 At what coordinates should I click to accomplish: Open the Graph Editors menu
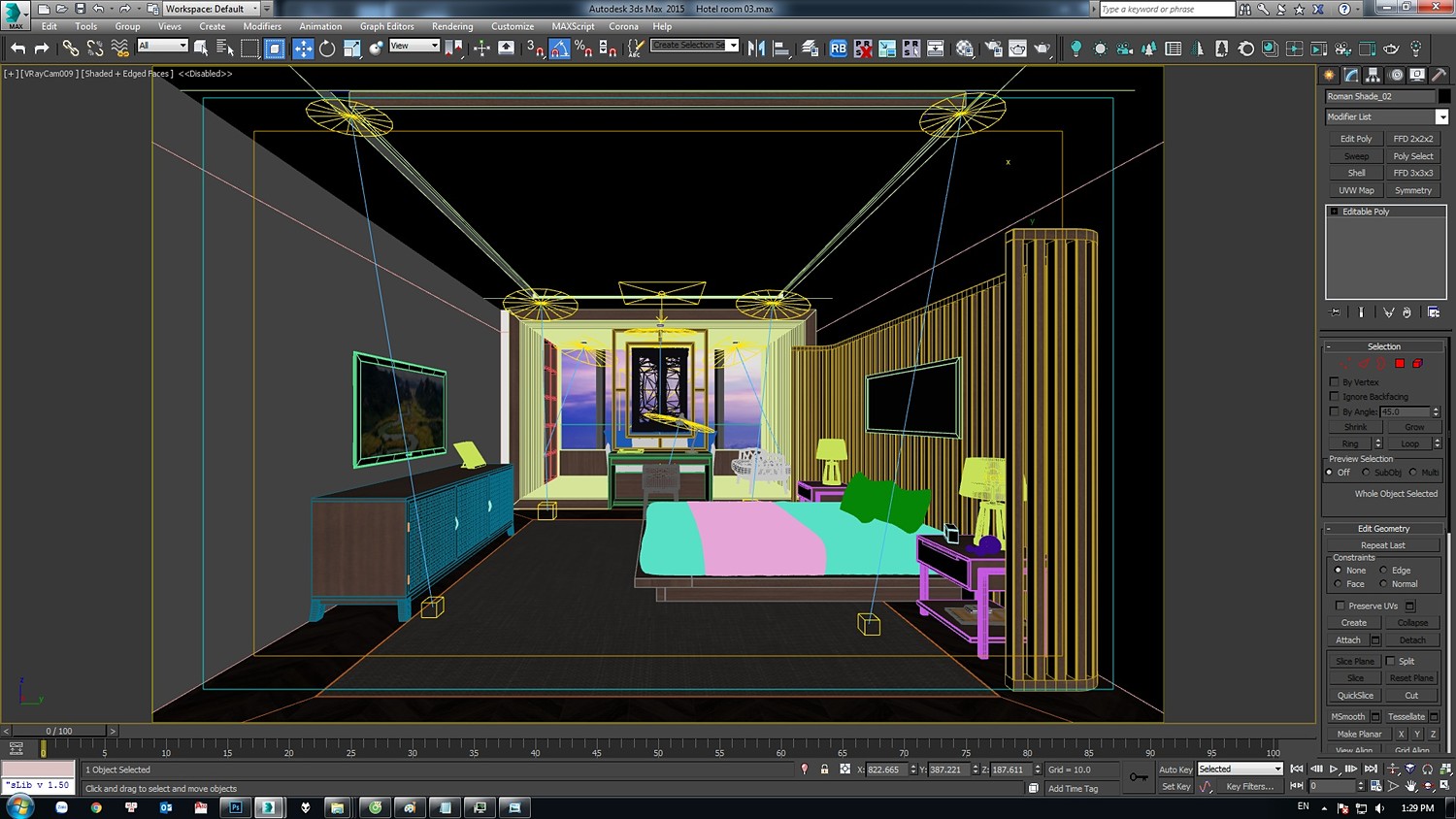pyautogui.click(x=386, y=26)
